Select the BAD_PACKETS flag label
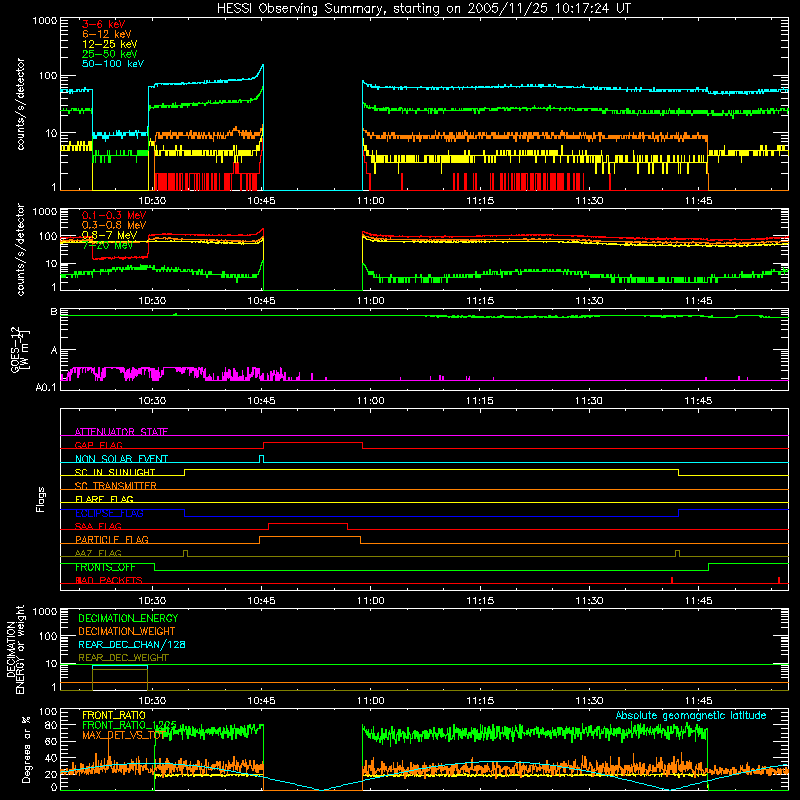 click(x=109, y=580)
